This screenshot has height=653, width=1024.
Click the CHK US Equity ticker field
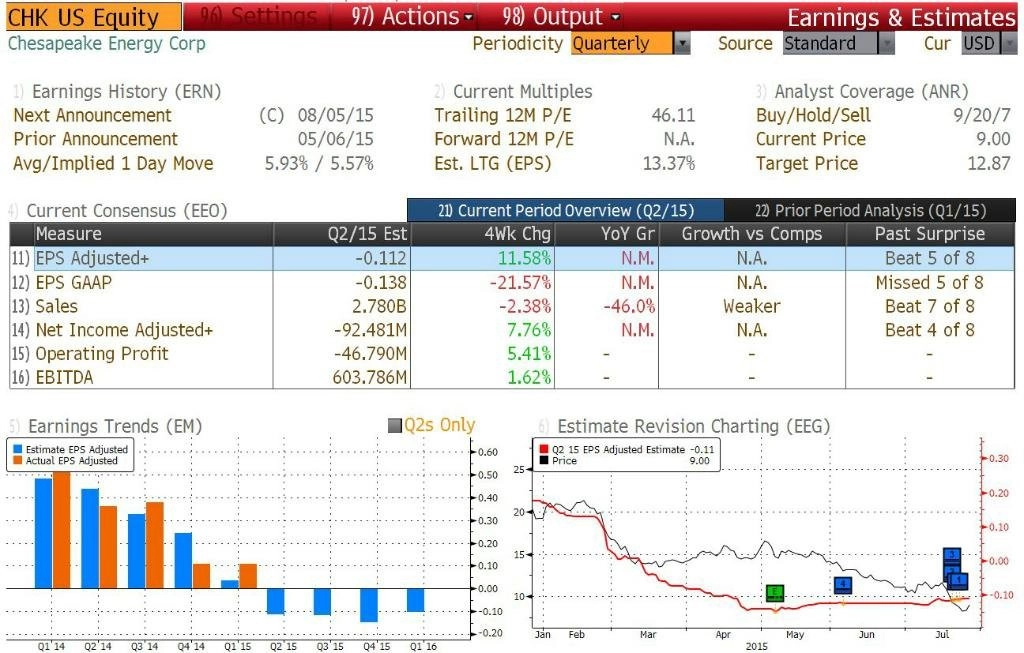(x=94, y=17)
